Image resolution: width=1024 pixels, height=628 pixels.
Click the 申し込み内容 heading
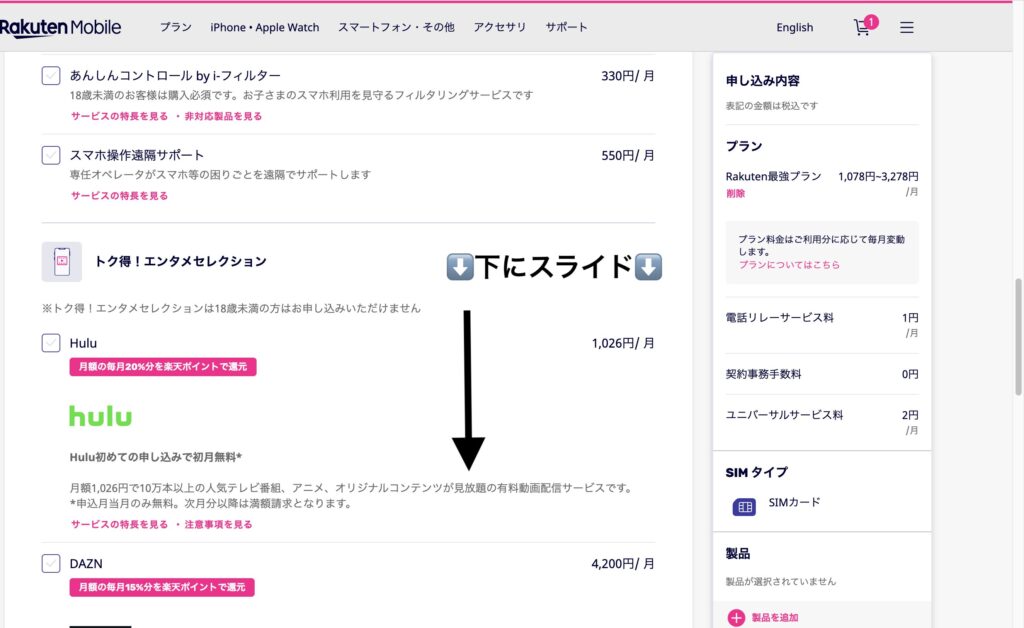coord(762,81)
